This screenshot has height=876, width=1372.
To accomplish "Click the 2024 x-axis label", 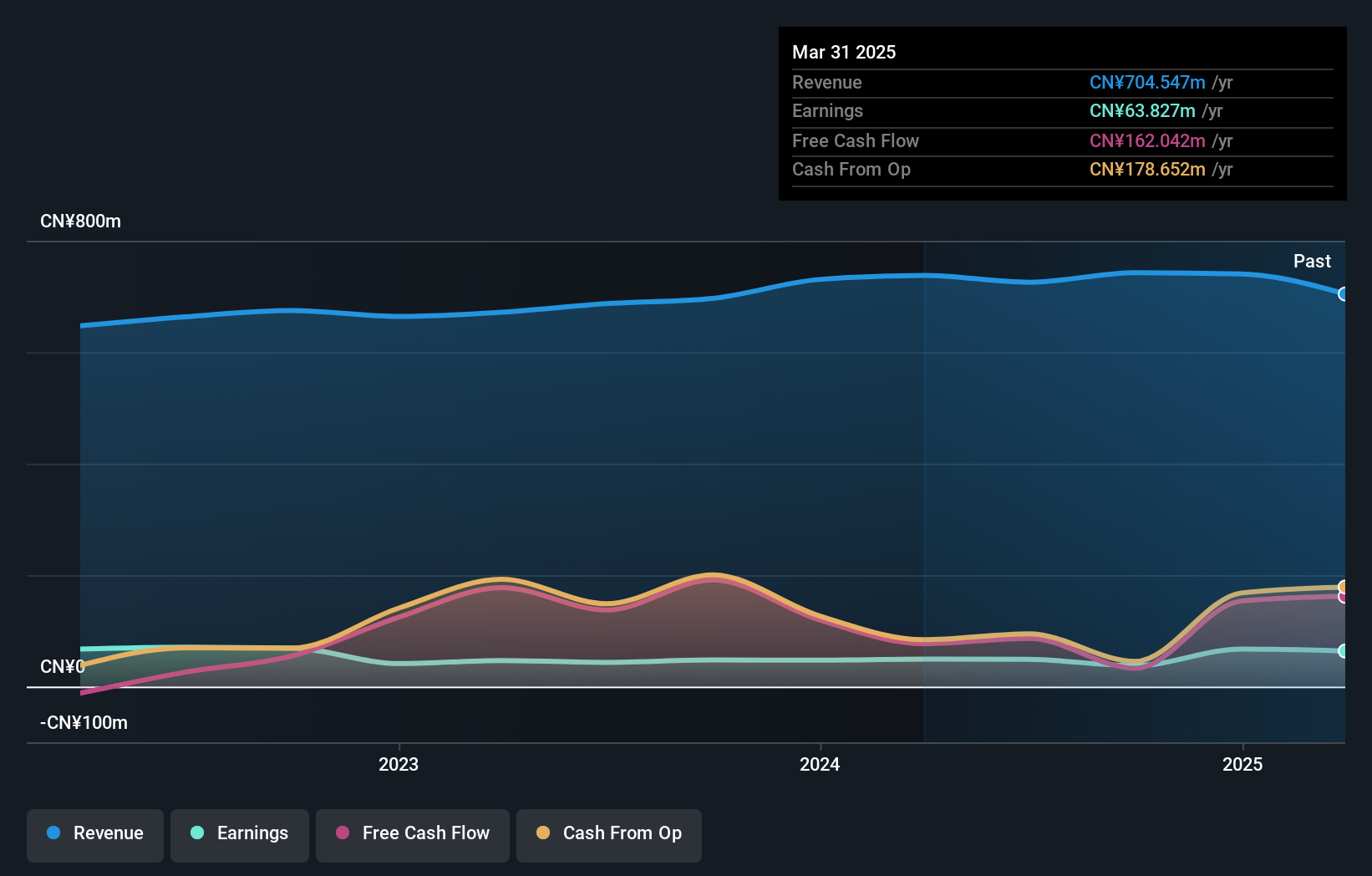I will (820, 764).
